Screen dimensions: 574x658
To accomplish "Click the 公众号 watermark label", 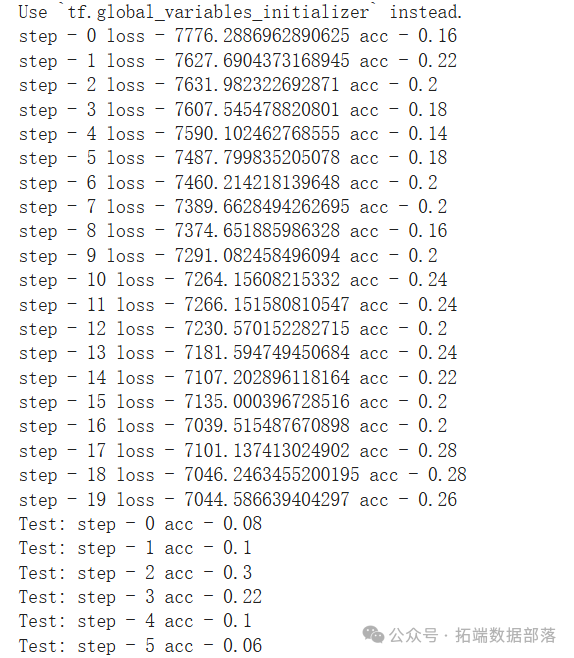I will (413, 635).
